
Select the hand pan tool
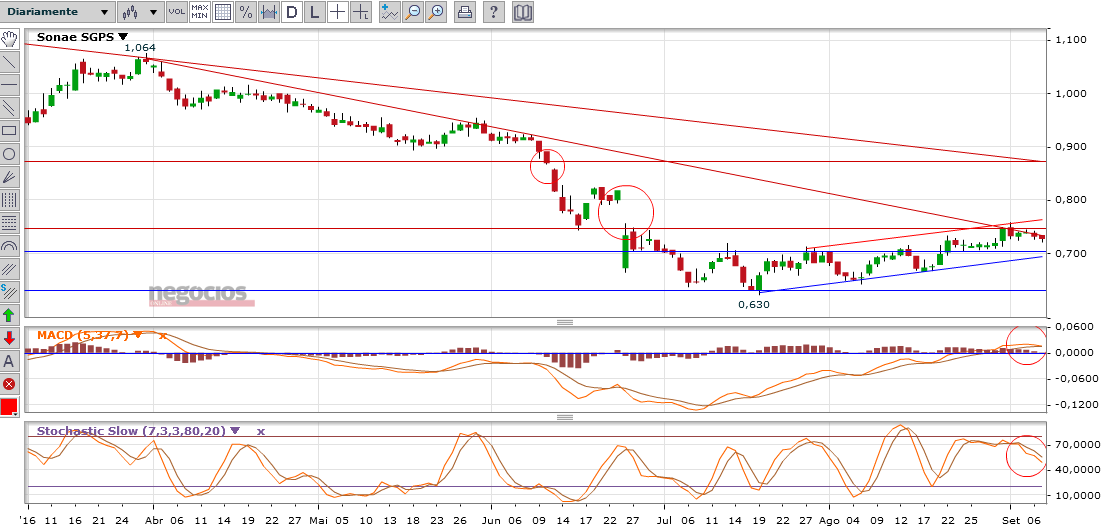(9, 38)
